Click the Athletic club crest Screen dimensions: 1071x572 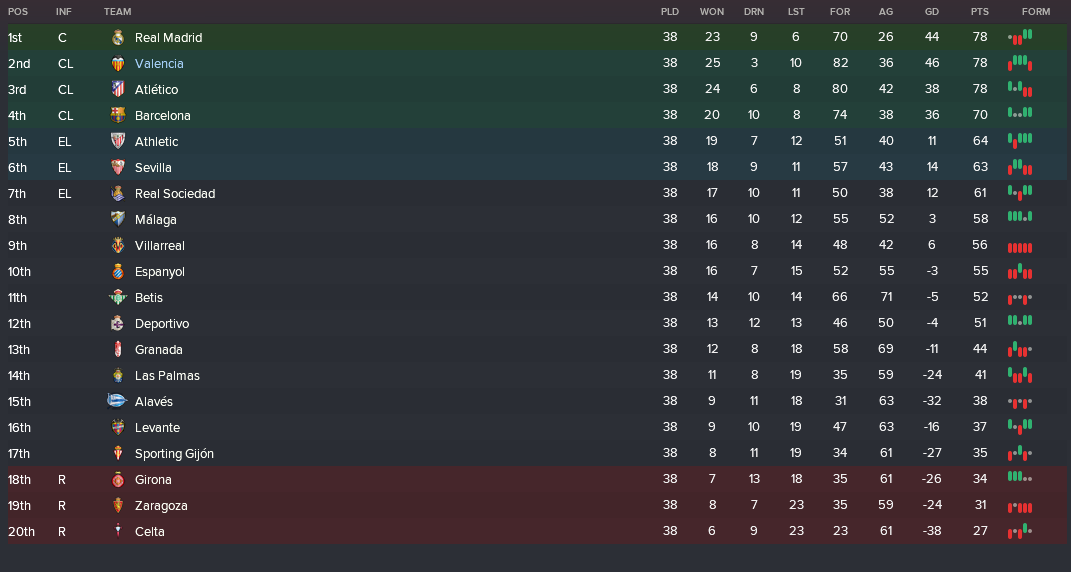click(x=117, y=141)
